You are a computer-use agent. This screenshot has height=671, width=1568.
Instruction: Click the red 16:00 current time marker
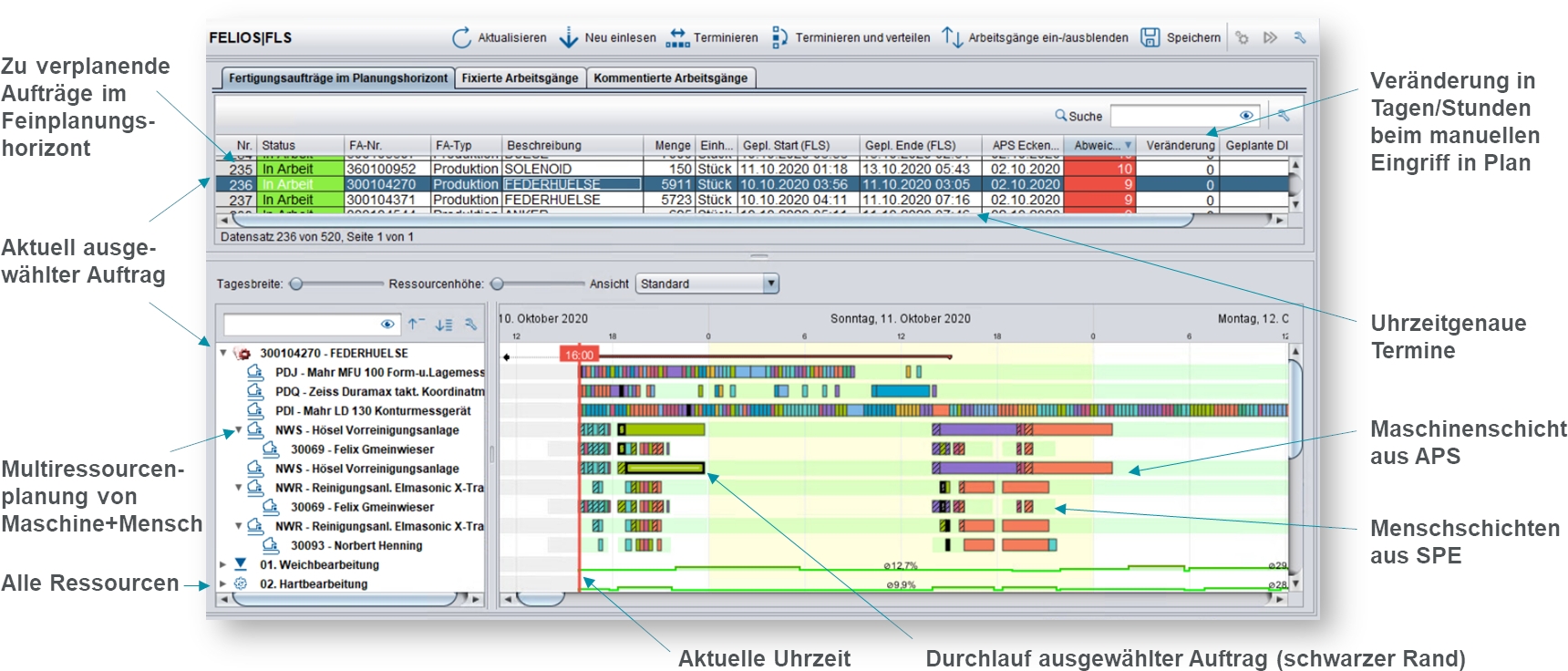pos(579,355)
